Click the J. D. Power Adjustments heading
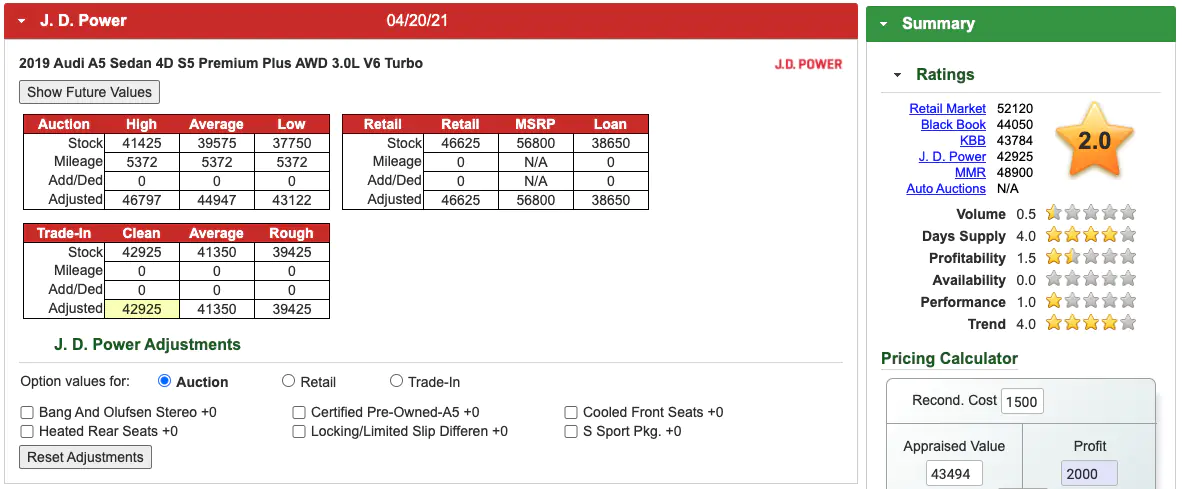This screenshot has width=1182, height=489. [x=147, y=345]
